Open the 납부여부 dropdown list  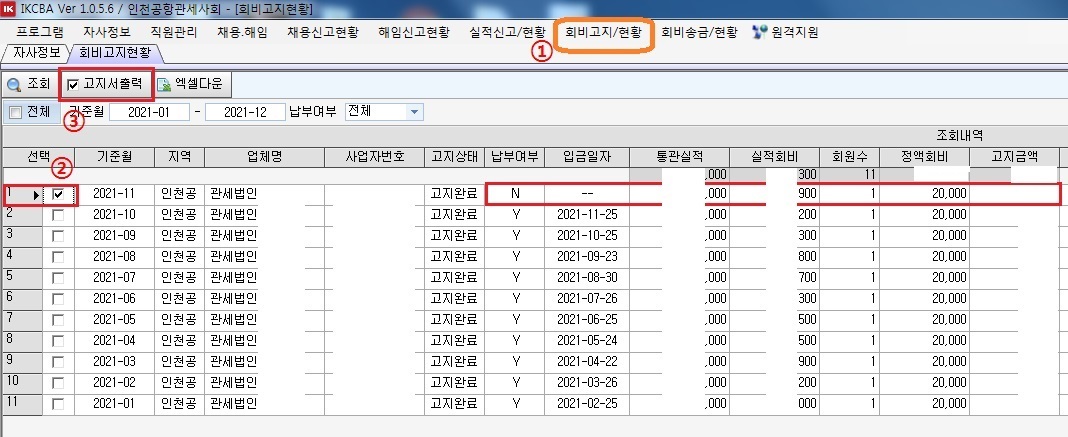click(415, 112)
